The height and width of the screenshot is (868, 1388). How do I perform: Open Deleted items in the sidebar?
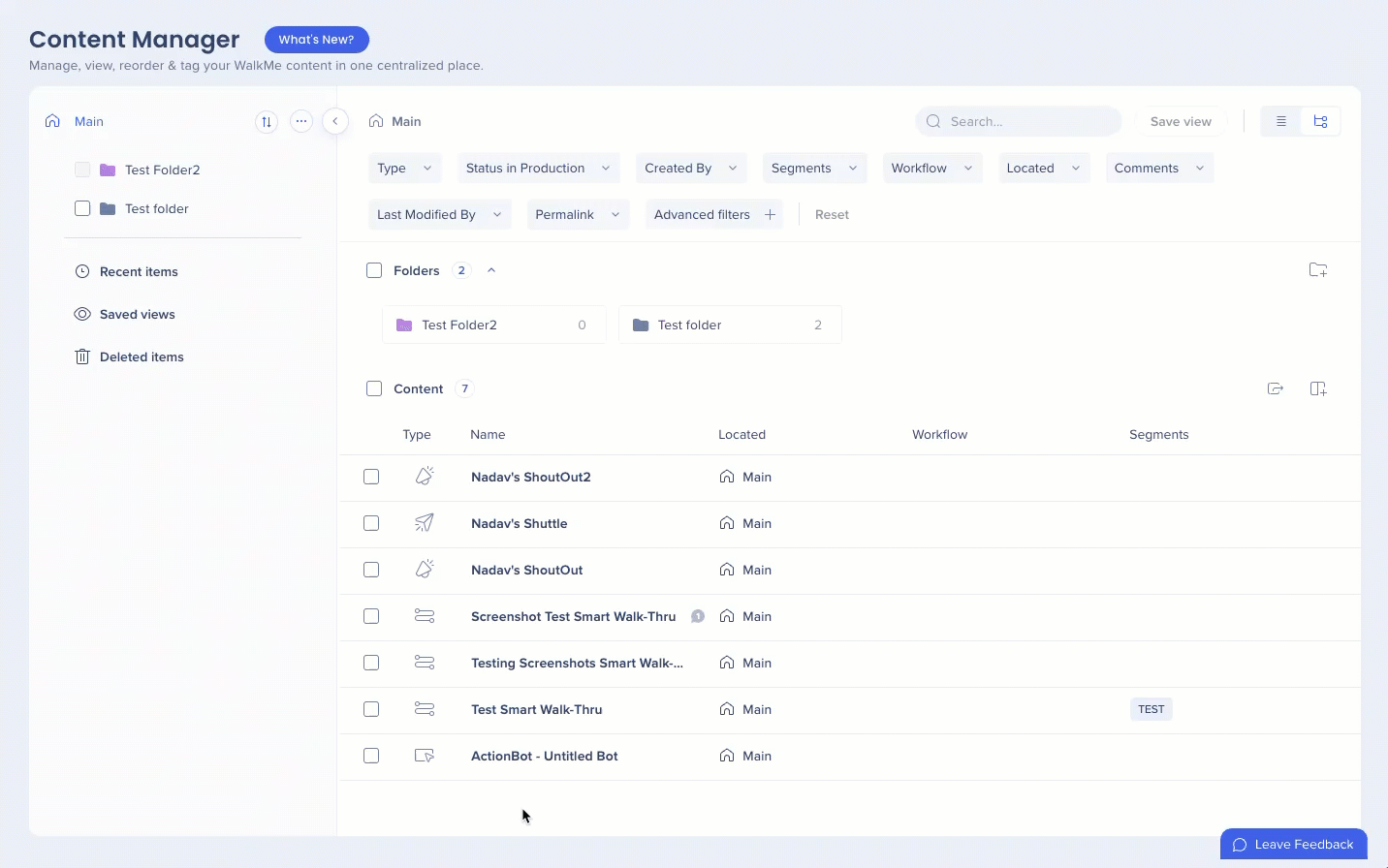(142, 356)
